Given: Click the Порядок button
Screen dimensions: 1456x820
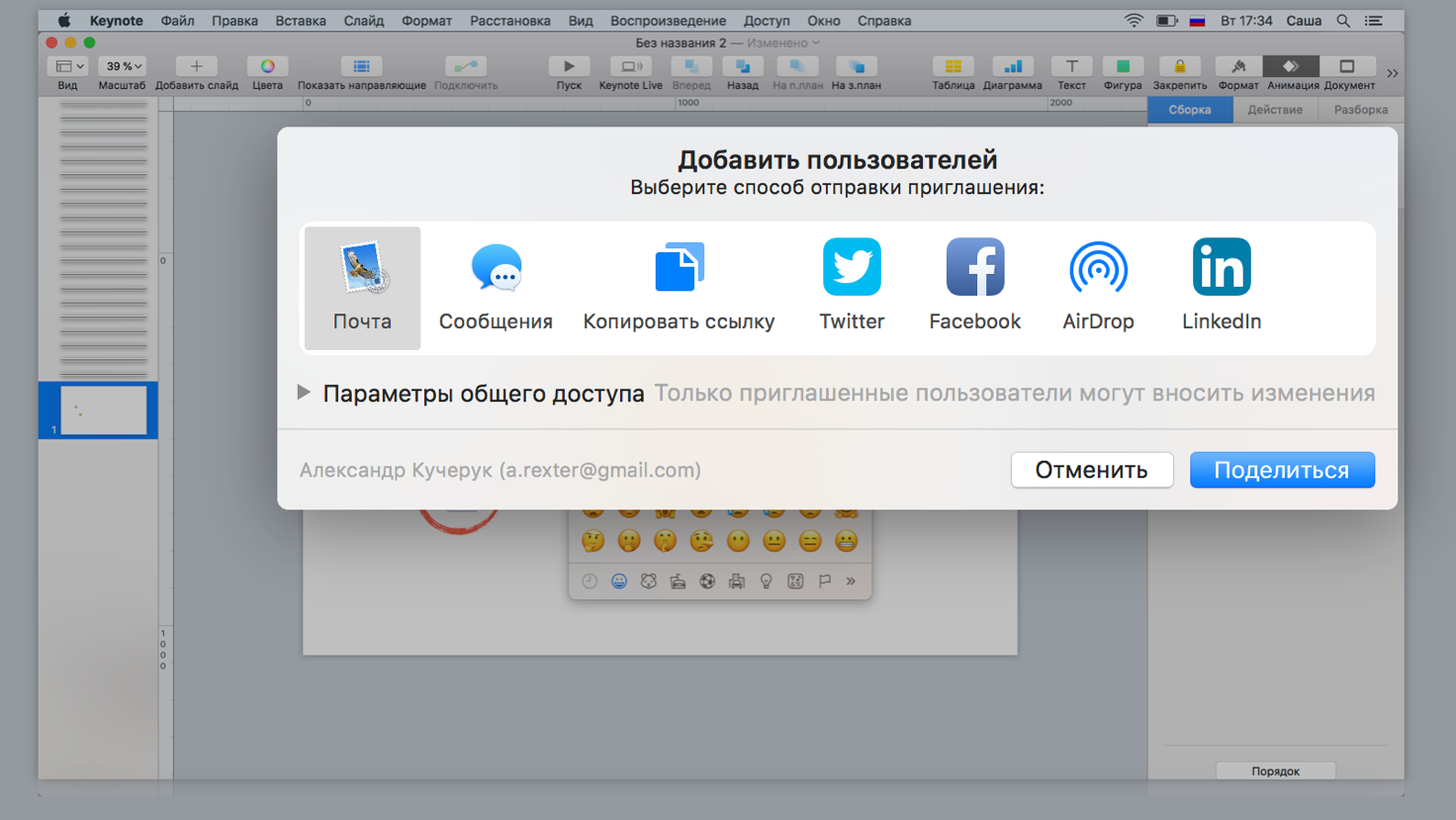Looking at the screenshot, I should (1275, 771).
